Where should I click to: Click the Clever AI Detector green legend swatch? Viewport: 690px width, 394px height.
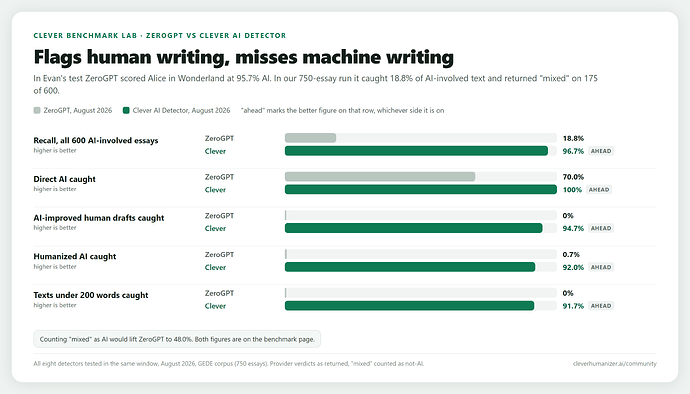[x=126, y=110]
